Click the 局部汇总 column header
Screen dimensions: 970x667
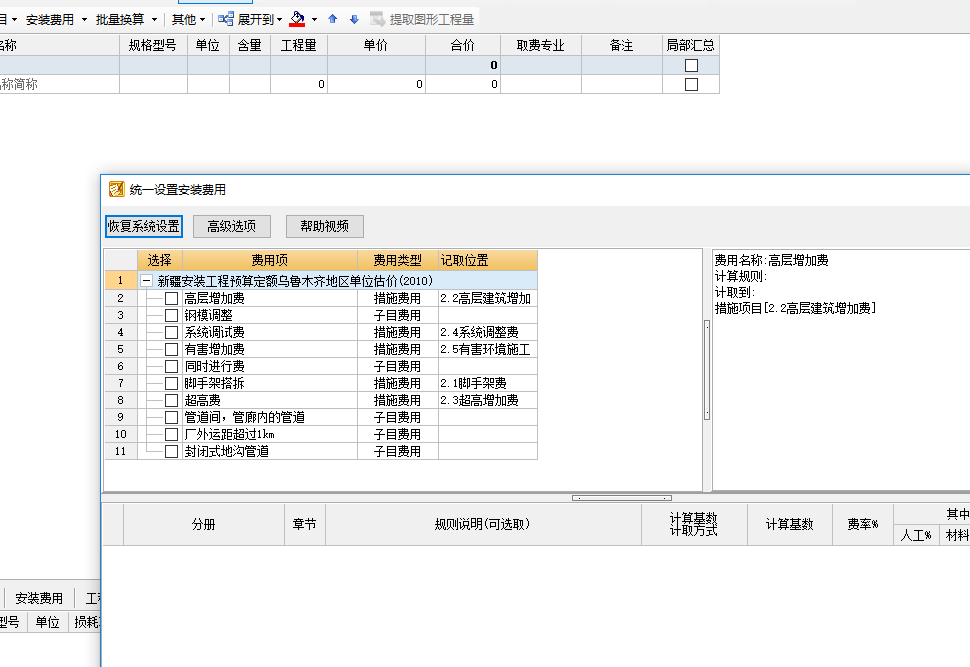(x=690, y=45)
